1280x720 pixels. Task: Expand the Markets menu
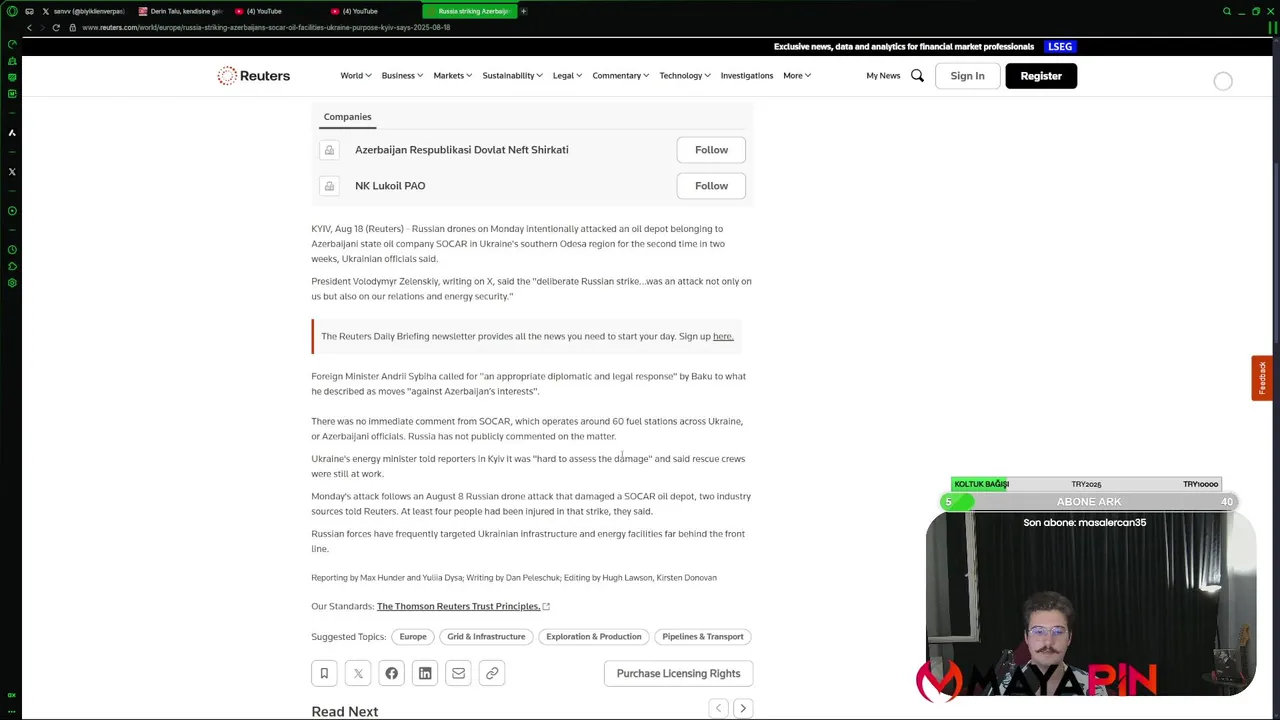(453, 75)
